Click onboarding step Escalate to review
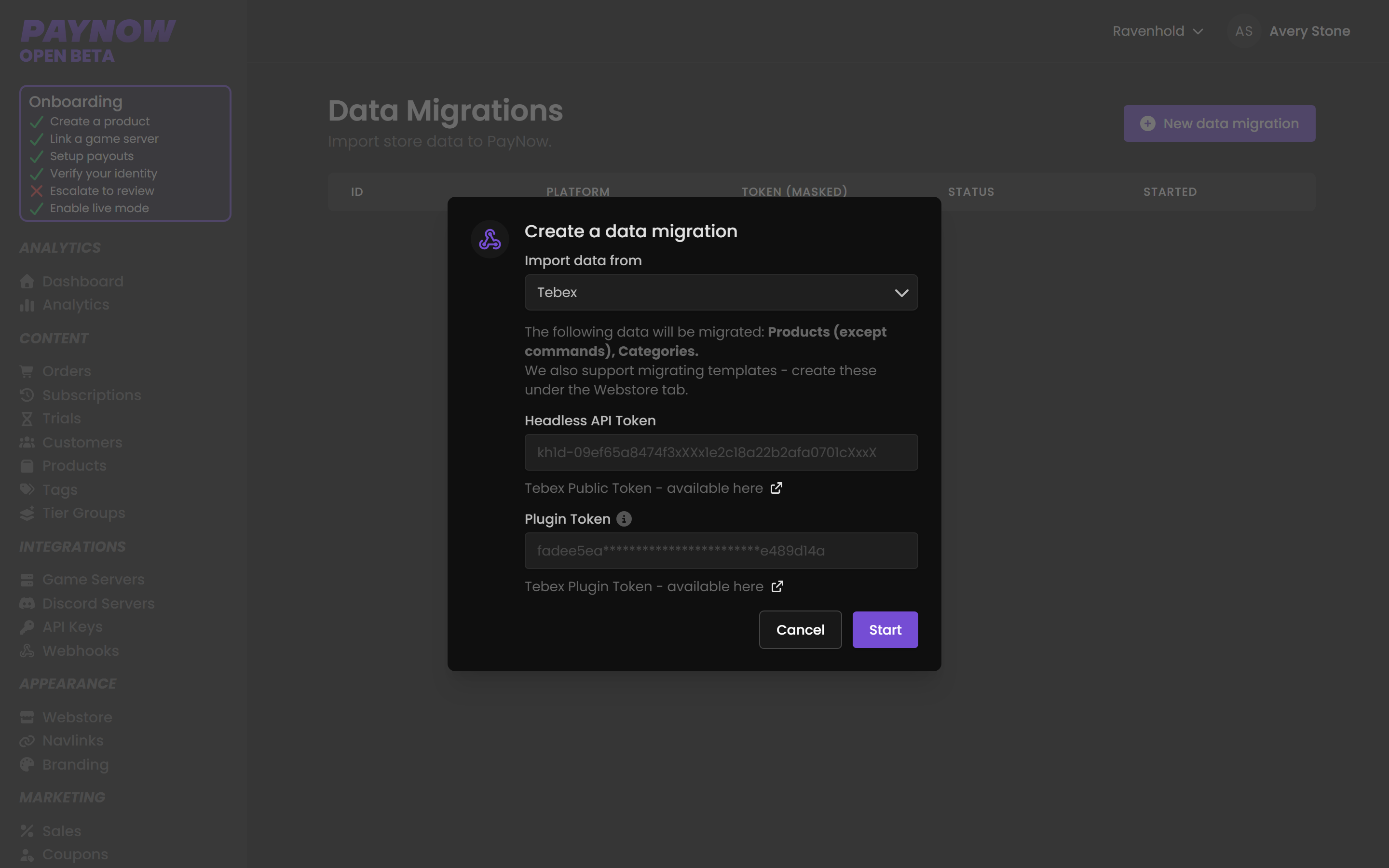Viewport: 1389px width, 868px height. click(102, 190)
